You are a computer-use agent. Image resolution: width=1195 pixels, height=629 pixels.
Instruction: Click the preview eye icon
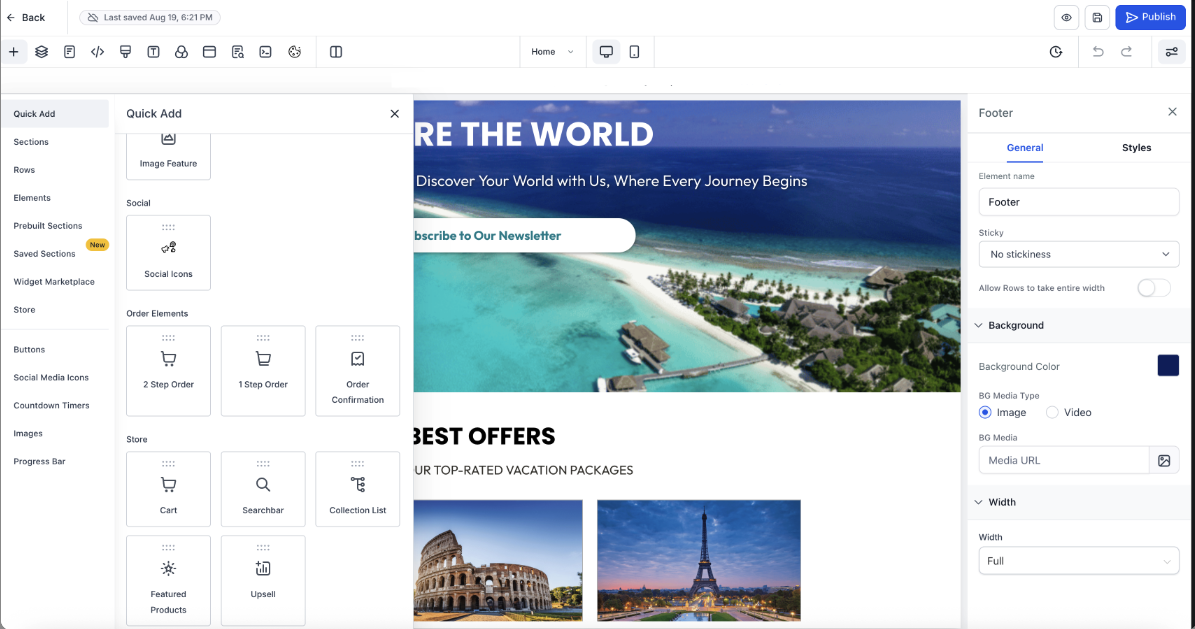tap(1066, 18)
